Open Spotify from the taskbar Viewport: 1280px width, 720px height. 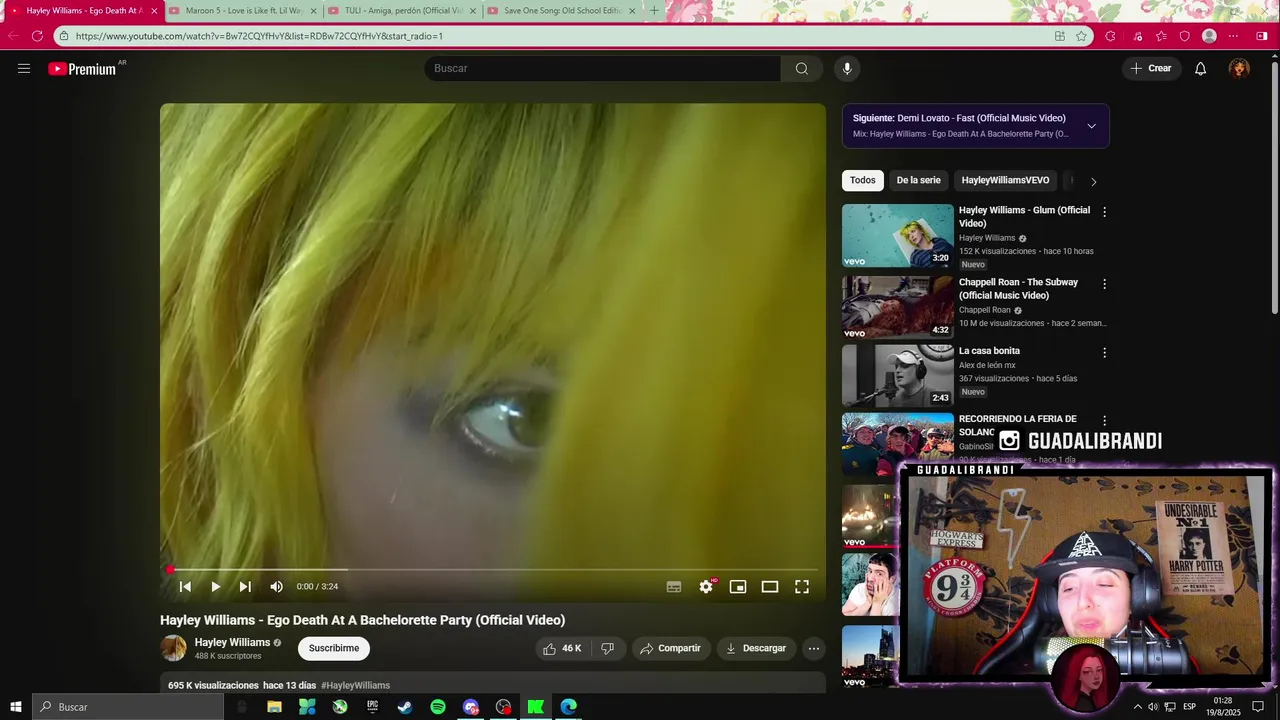(x=438, y=707)
